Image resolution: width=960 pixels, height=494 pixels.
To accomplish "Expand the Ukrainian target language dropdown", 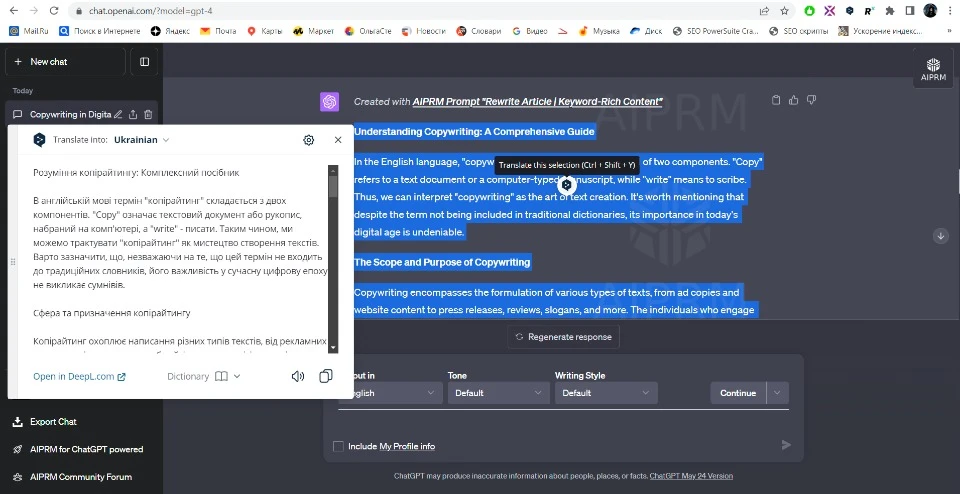I will pos(142,140).
